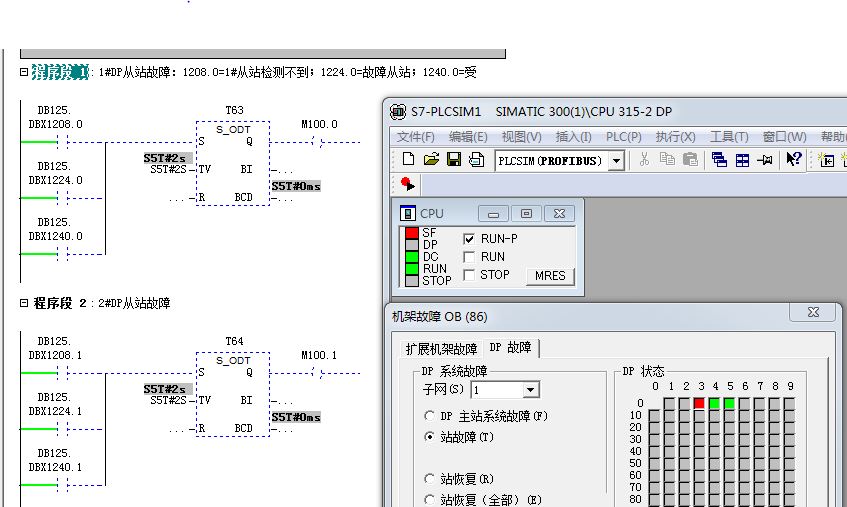Click the green RUN indicator LED
This screenshot has height=507, width=847.
point(412,268)
